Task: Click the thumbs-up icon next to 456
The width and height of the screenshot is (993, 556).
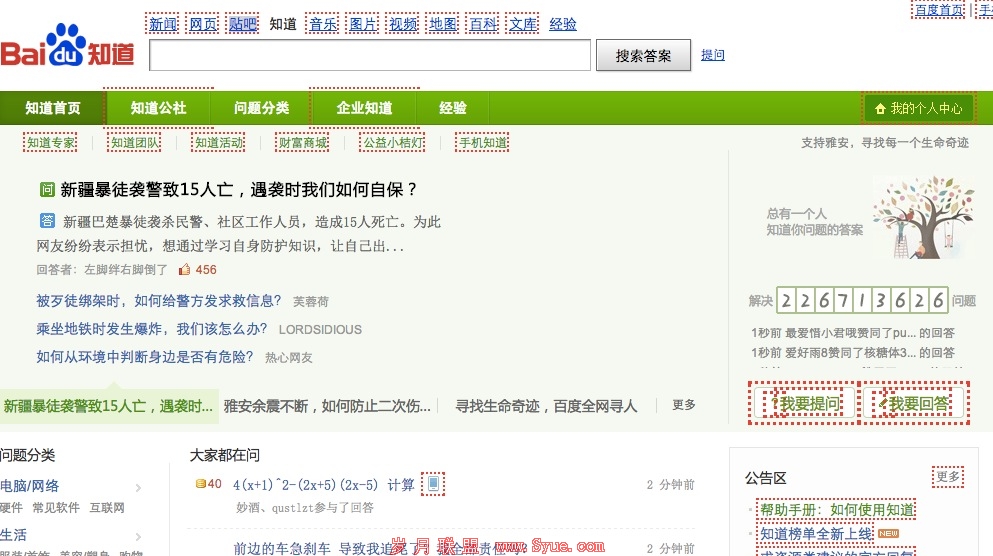Action: pyautogui.click(x=184, y=270)
